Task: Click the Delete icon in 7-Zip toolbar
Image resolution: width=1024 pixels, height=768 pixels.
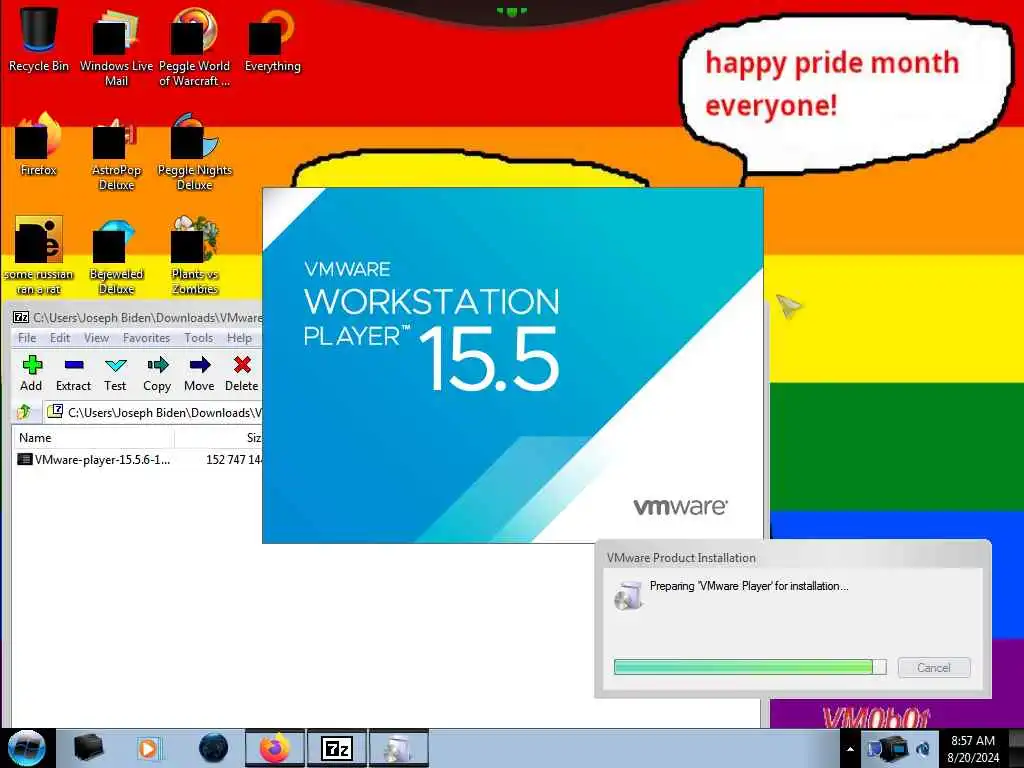Action: tap(242, 374)
